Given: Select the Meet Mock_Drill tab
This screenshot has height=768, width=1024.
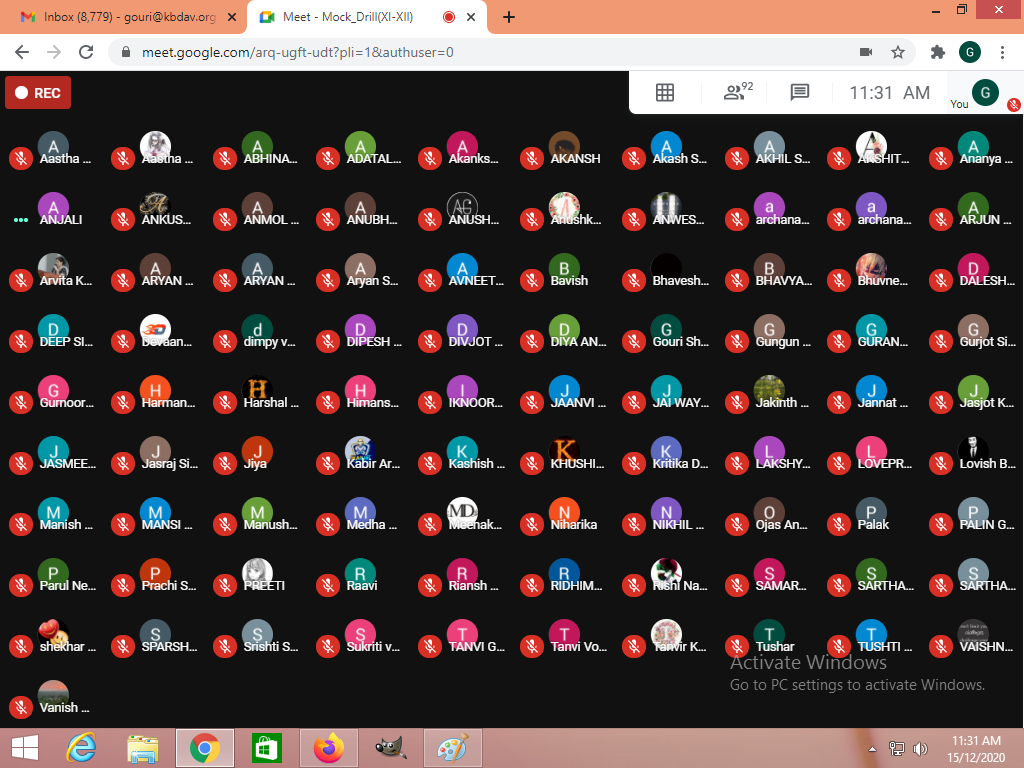Looking at the screenshot, I should click(x=345, y=17).
